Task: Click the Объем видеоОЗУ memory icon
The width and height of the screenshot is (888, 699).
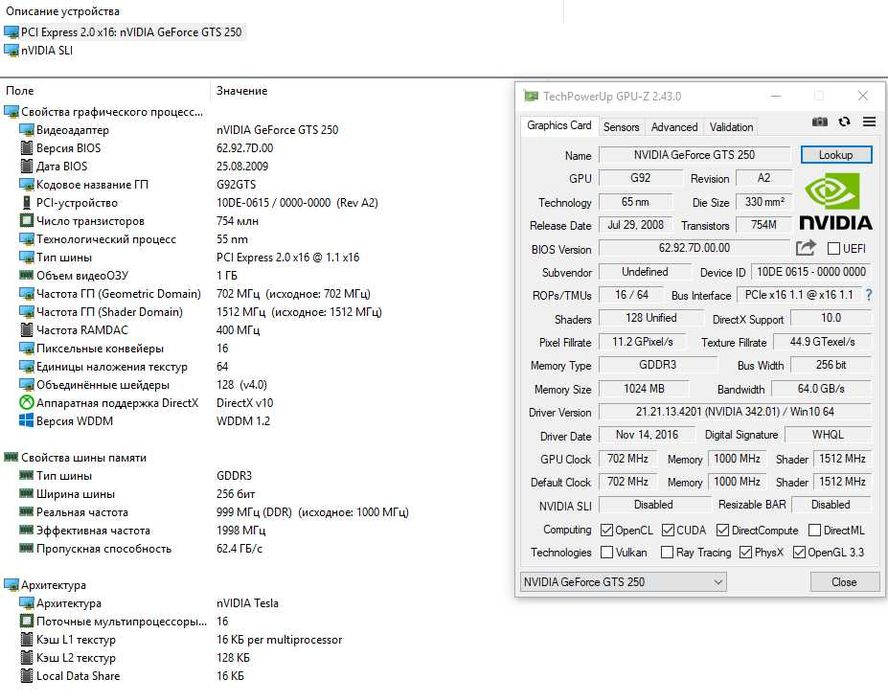Action: click(x=26, y=275)
